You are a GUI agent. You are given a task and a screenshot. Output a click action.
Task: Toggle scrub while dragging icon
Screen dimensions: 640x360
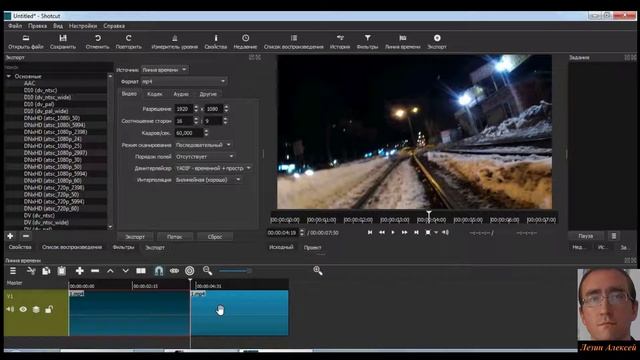pyautogui.click(x=174, y=271)
